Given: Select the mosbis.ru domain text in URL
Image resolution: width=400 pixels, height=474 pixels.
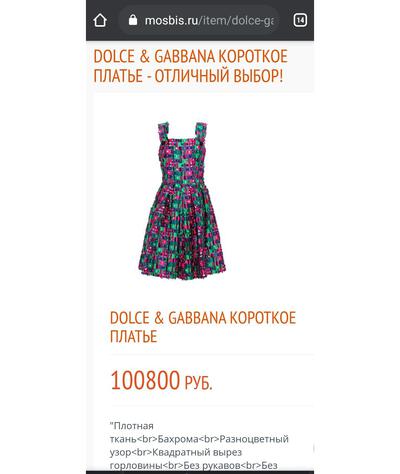Looking at the screenshot, I should click(171, 21).
